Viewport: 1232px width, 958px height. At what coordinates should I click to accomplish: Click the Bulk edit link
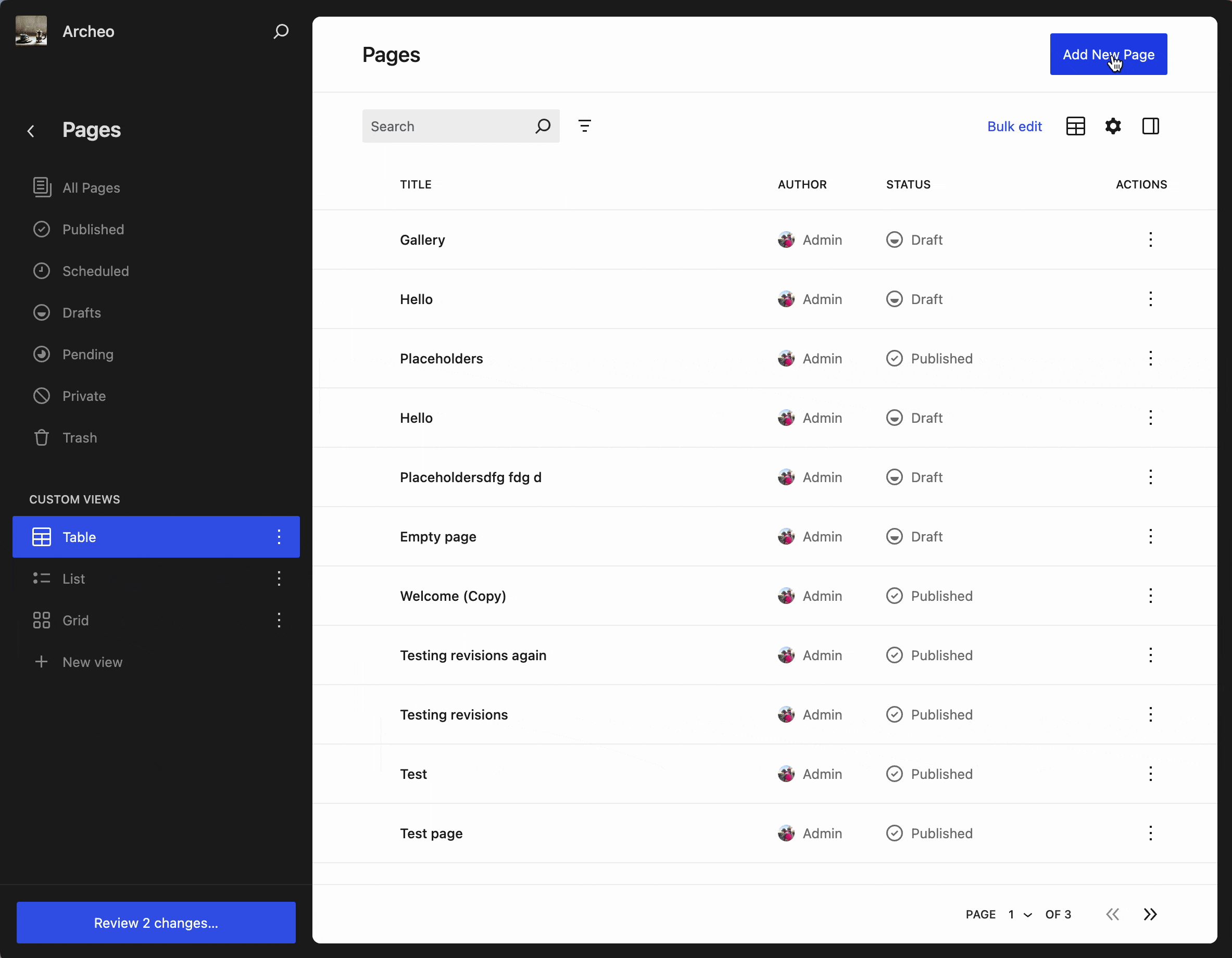tap(1014, 126)
